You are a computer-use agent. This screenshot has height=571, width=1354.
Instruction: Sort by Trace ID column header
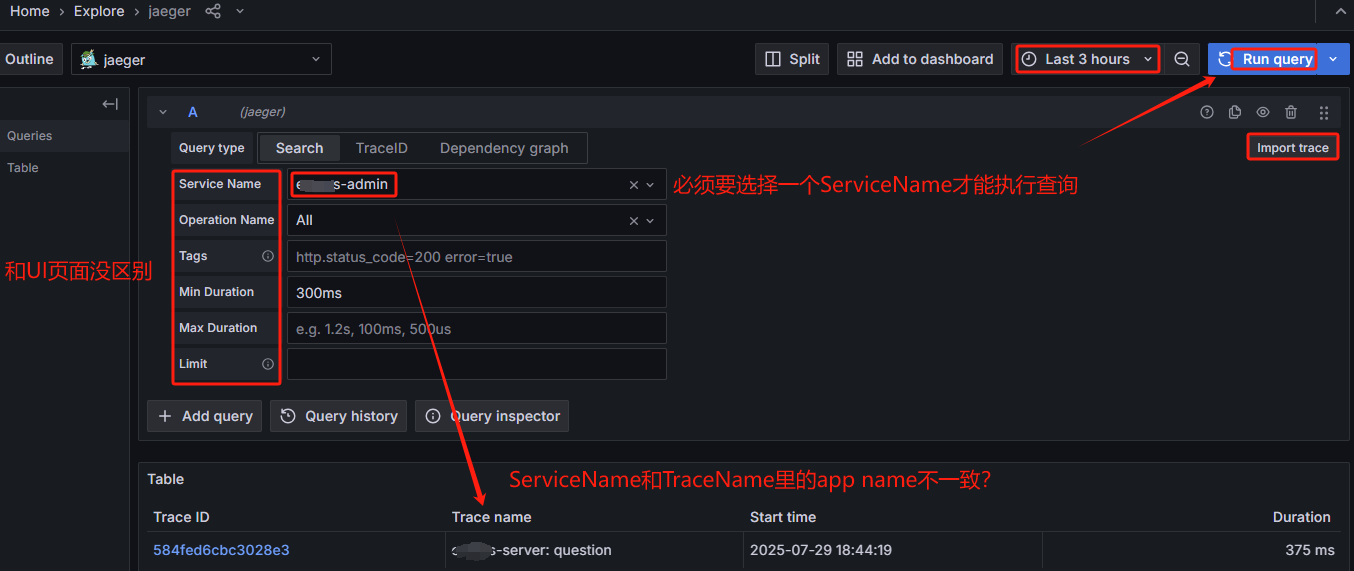tap(181, 517)
